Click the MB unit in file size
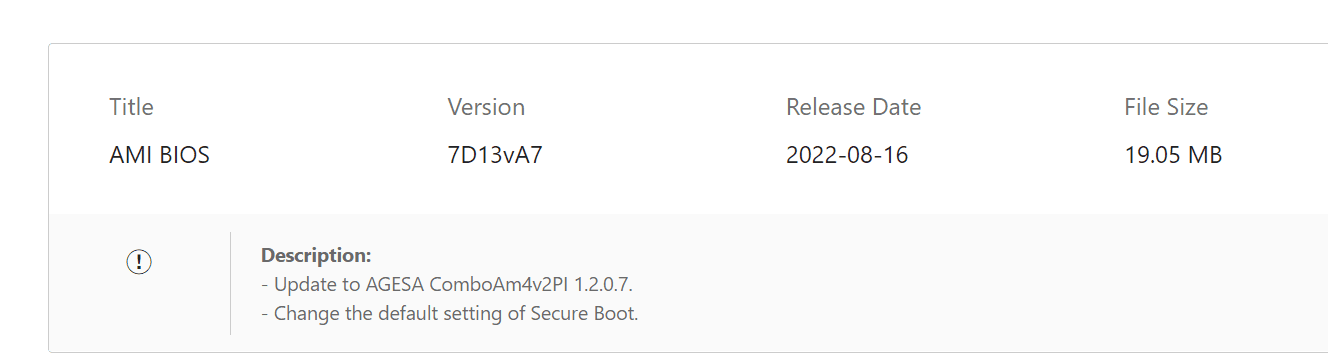The image size is (1328, 362). (1204, 155)
